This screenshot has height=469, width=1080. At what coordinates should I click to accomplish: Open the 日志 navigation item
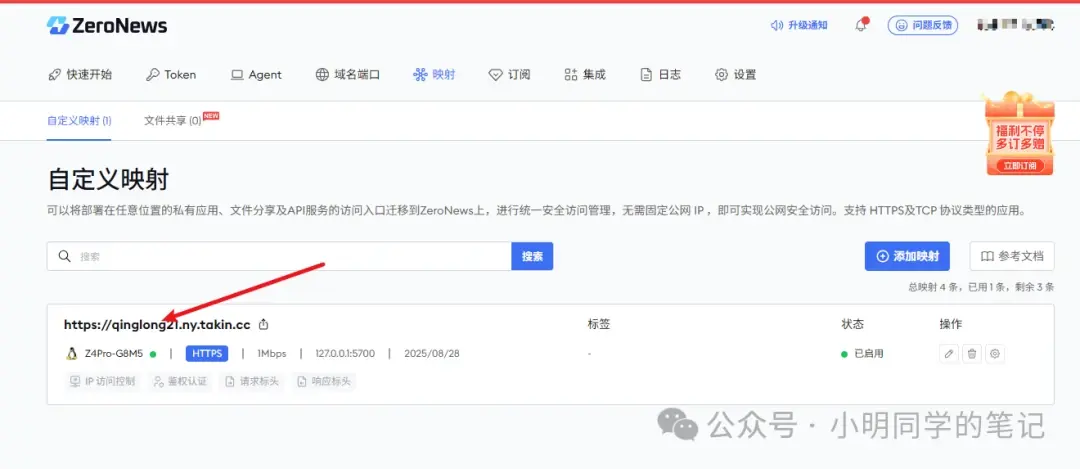coord(661,74)
